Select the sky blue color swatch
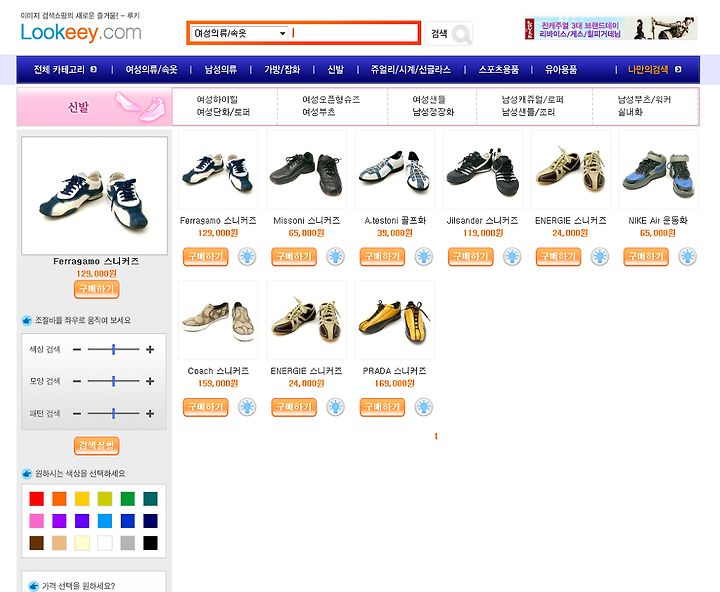The width and height of the screenshot is (720, 592). pyautogui.click(x=105, y=521)
